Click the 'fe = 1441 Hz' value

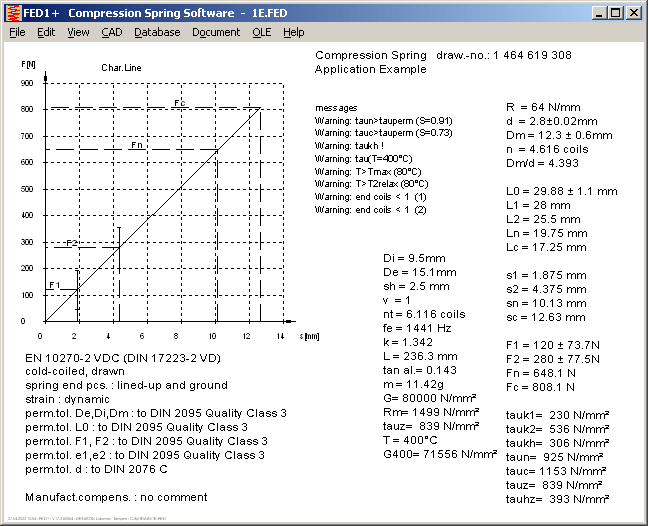(417, 328)
